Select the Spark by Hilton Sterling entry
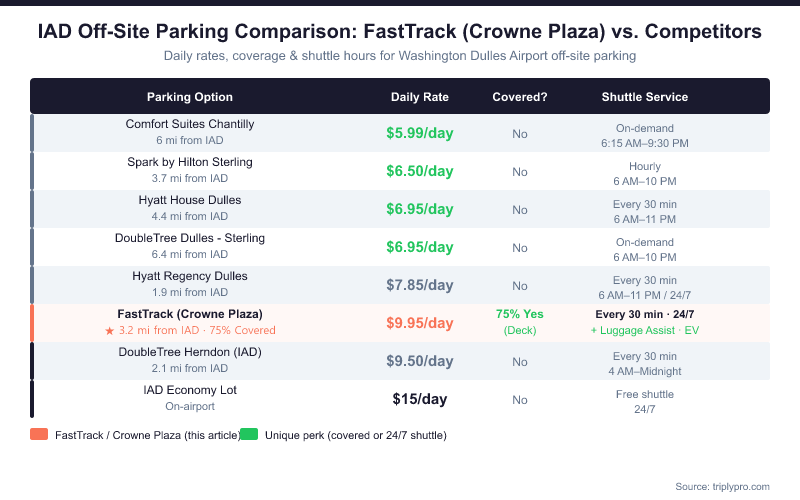Viewport: 800px width, 500px height. point(190,162)
